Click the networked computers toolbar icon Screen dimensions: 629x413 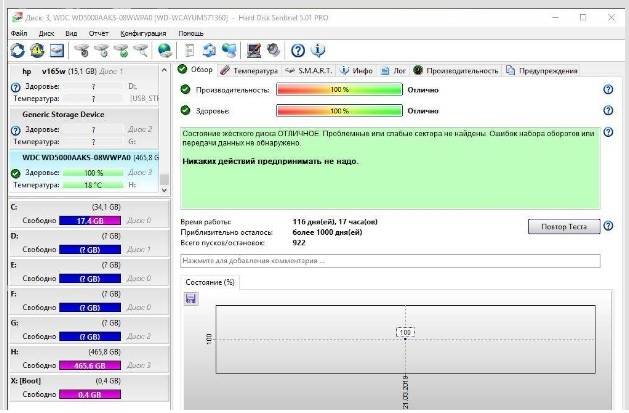[x=229, y=50]
